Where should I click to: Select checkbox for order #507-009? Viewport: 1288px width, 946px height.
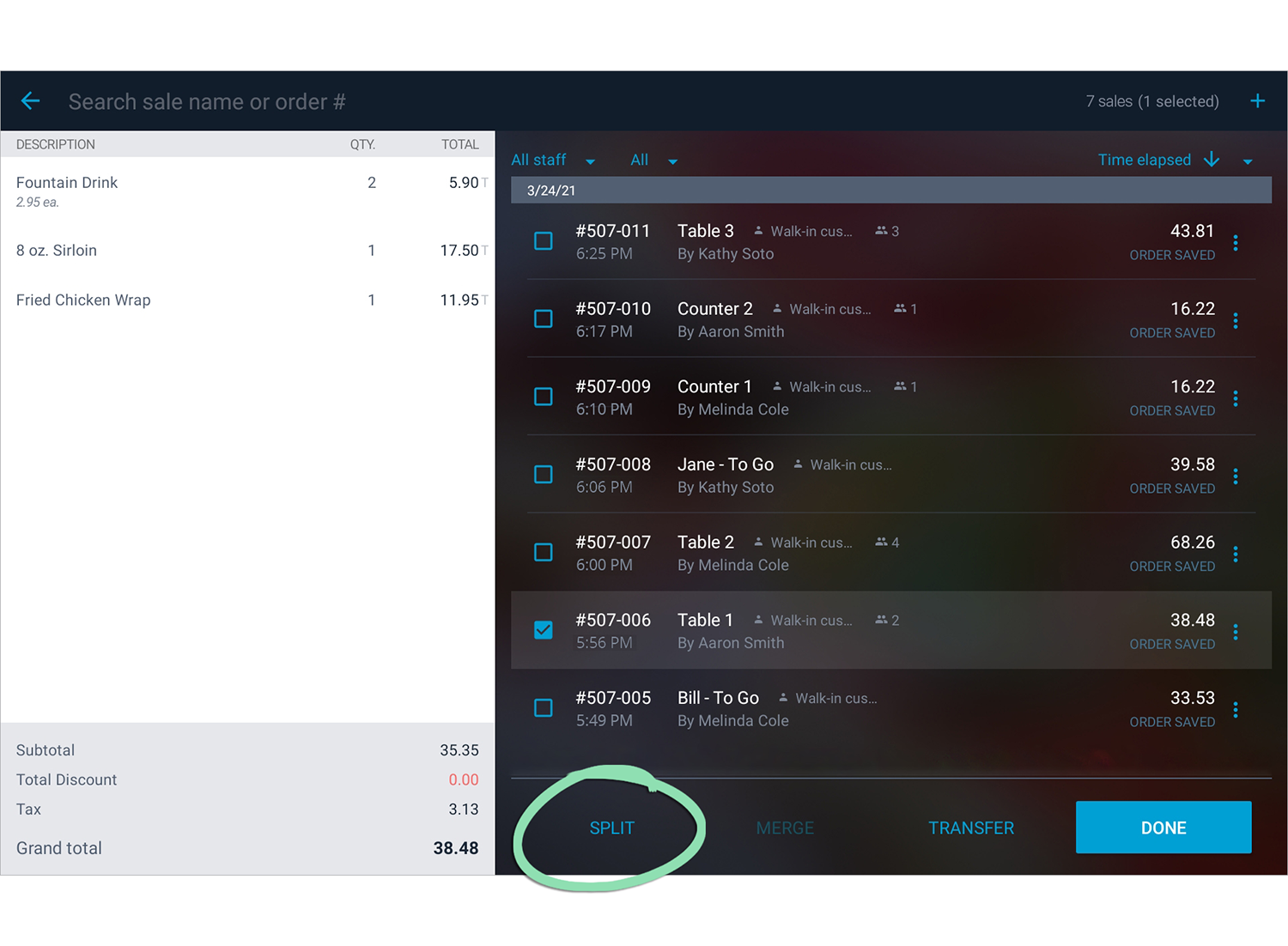[544, 397]
